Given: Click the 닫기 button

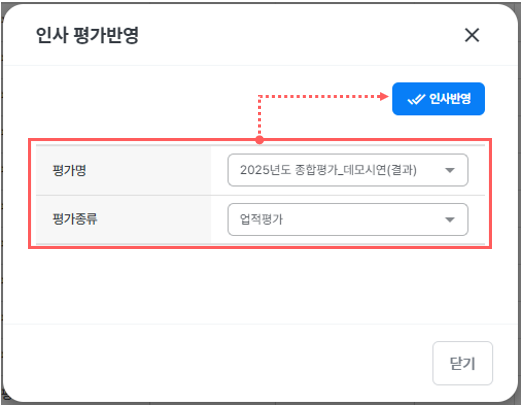Looking at the screenshot, I should (462, 363).
